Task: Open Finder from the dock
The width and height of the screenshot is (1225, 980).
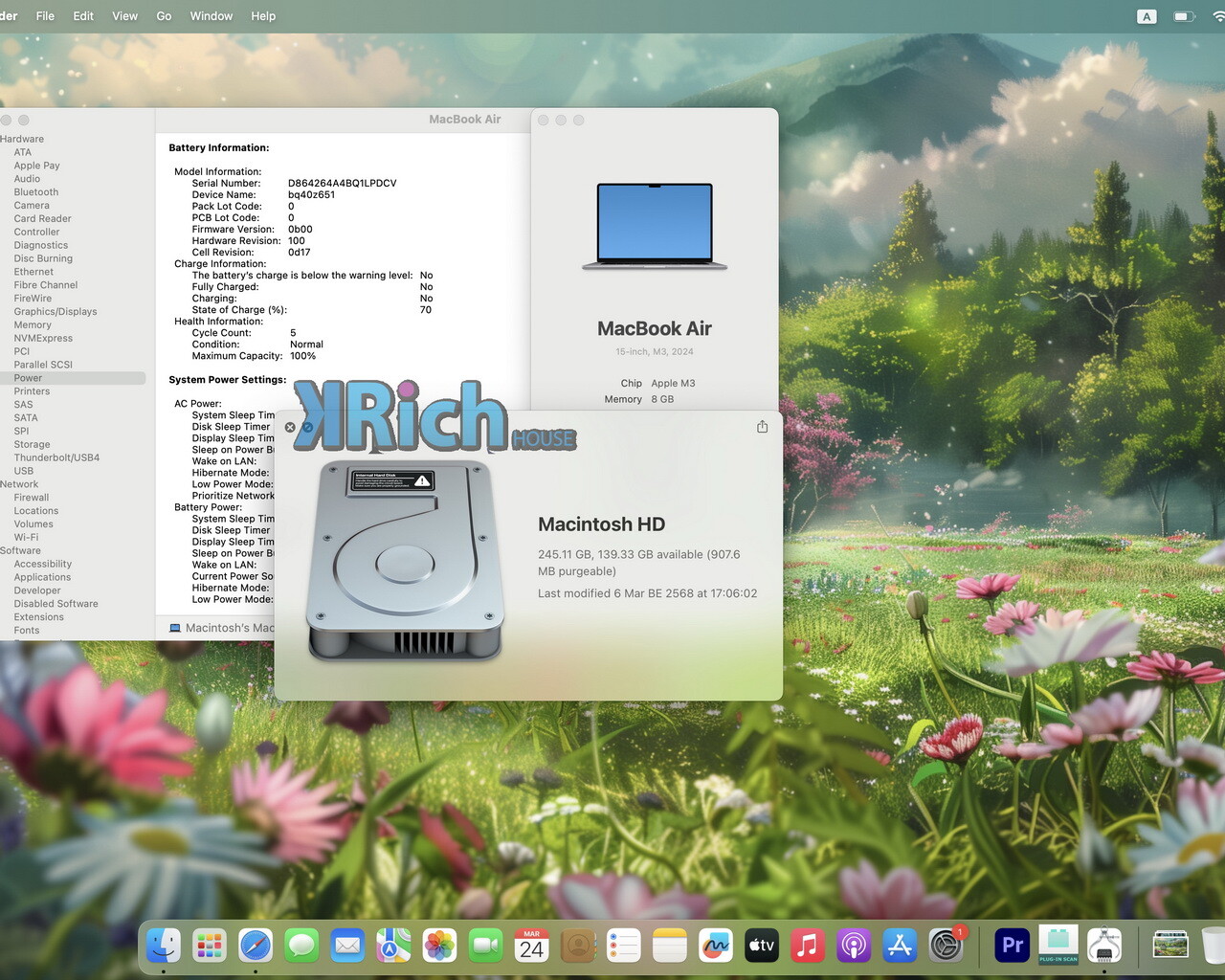Action: (164, 946)
